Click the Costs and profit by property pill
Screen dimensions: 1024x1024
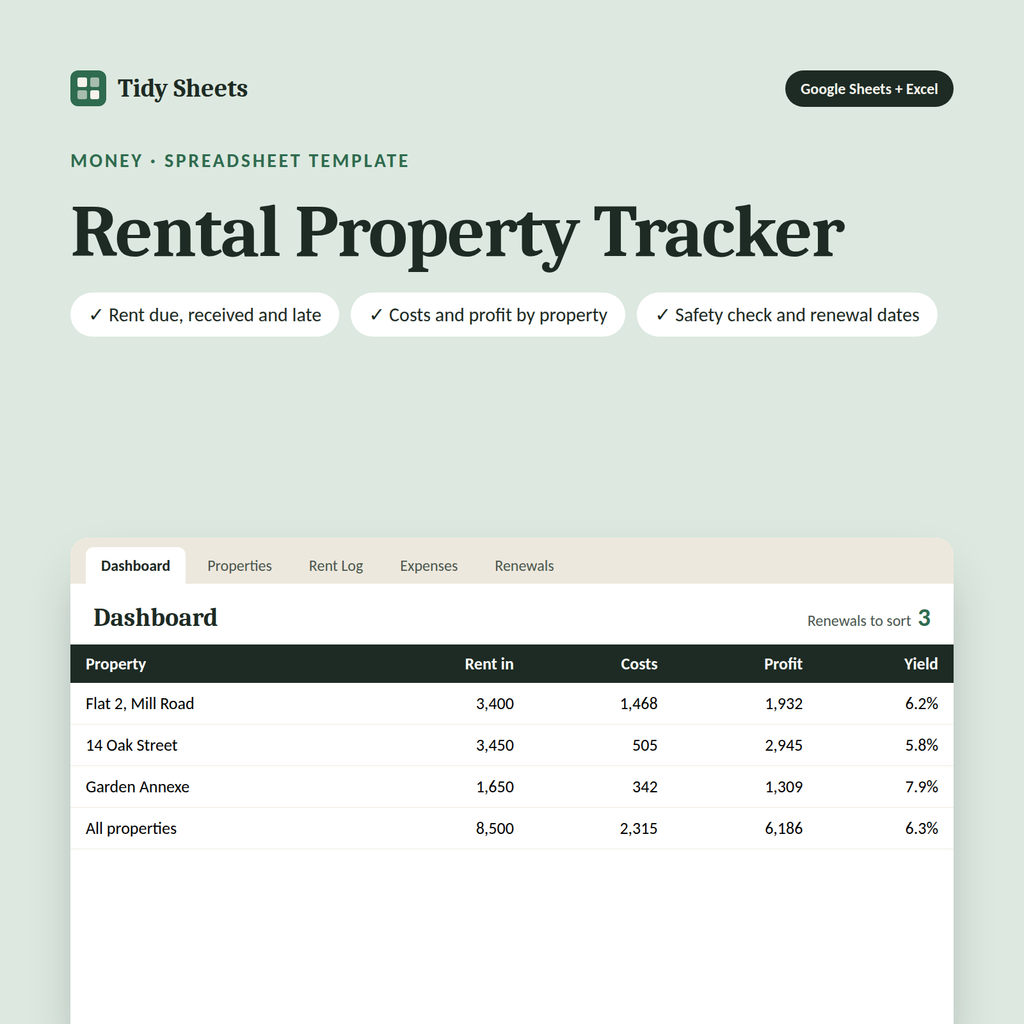pyautogui.click(x=488, y=315)
